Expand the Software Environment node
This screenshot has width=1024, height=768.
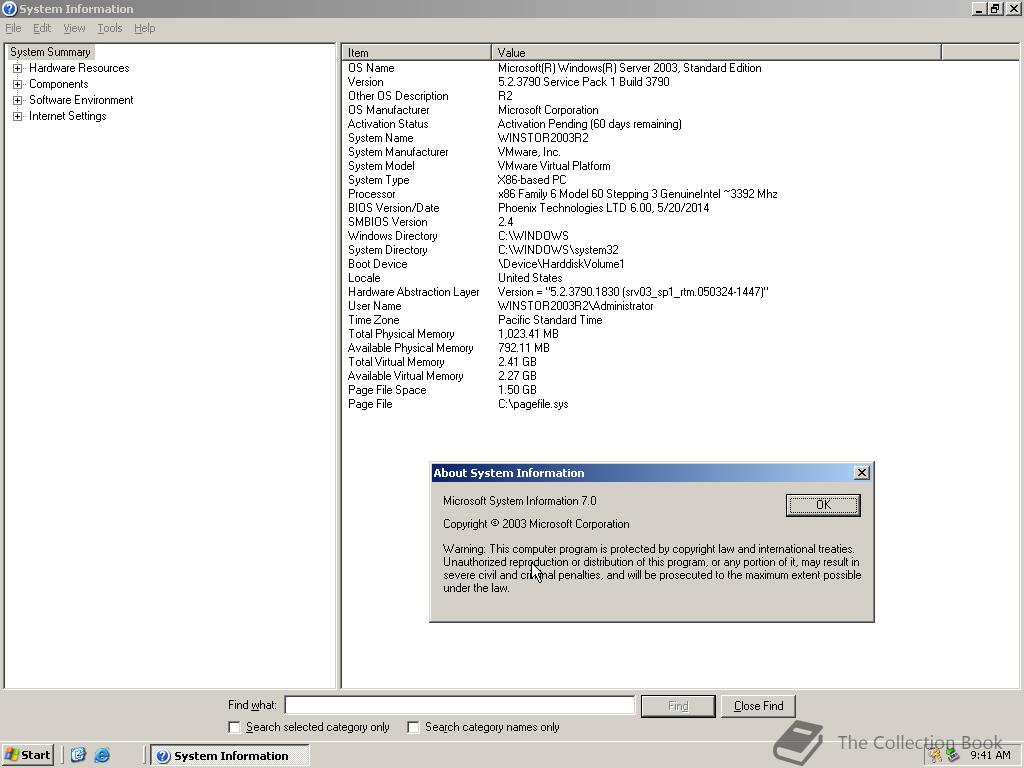click(18, 100)
